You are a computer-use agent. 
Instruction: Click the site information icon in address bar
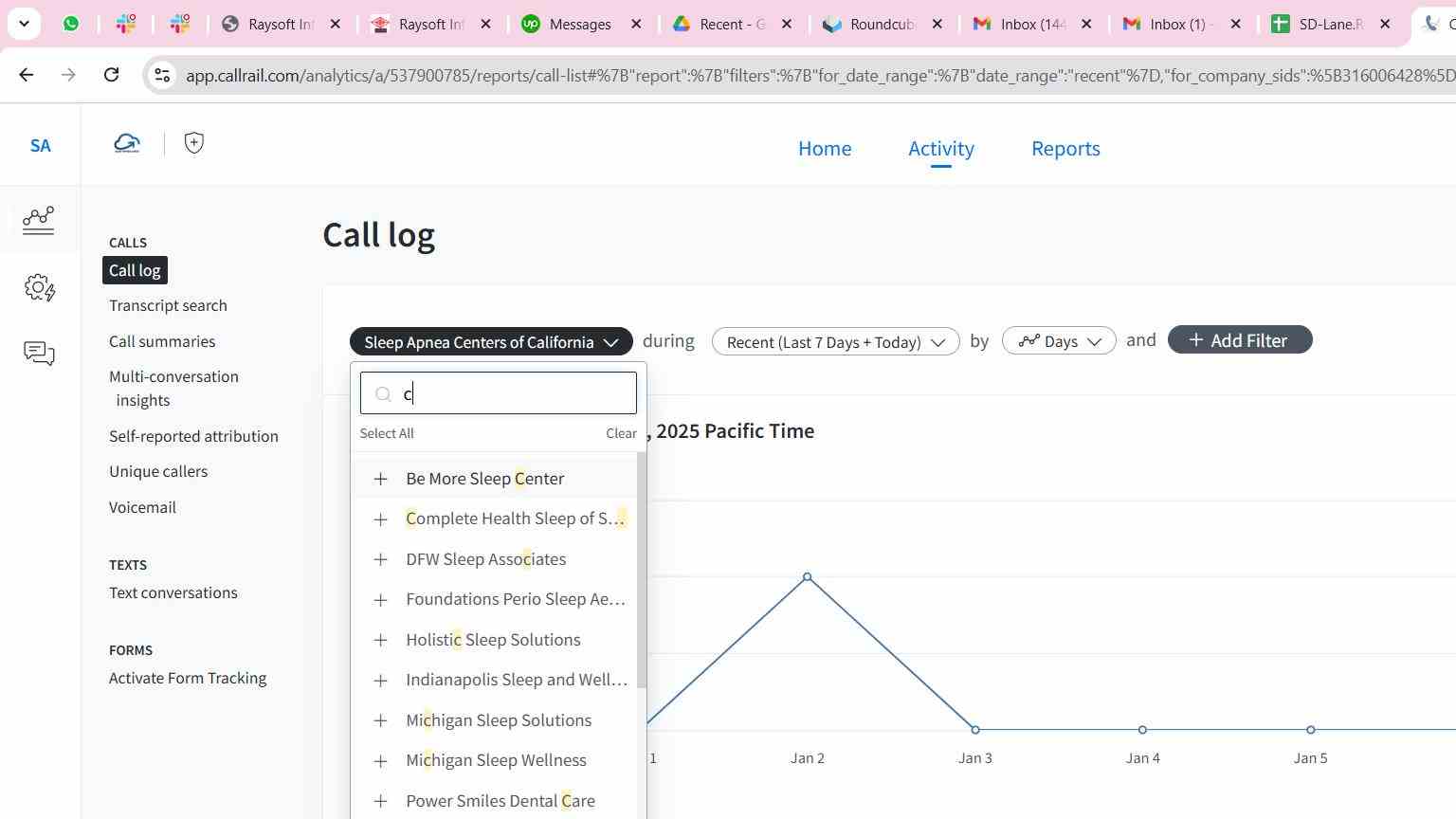tap(162, 75)
